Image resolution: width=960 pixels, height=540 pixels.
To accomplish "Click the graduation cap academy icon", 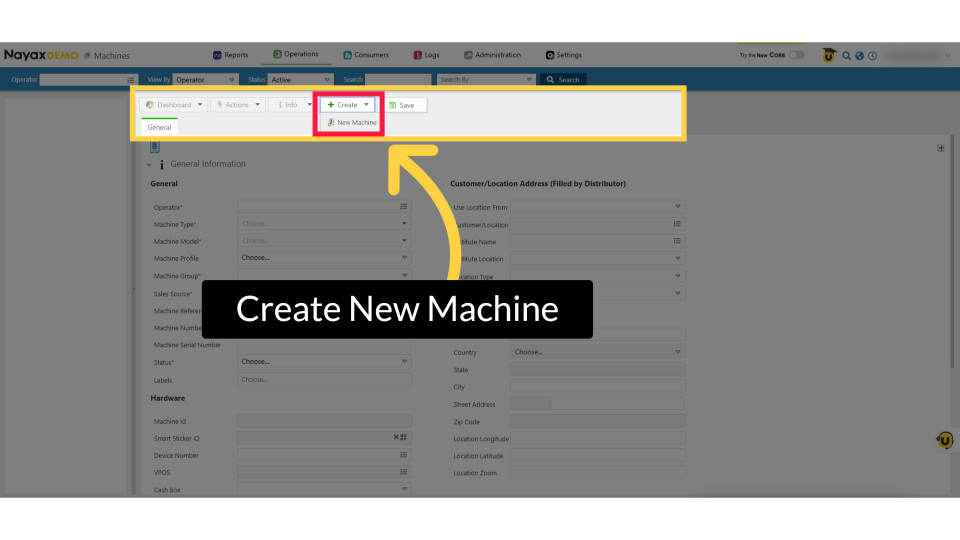I will point(829,56).
